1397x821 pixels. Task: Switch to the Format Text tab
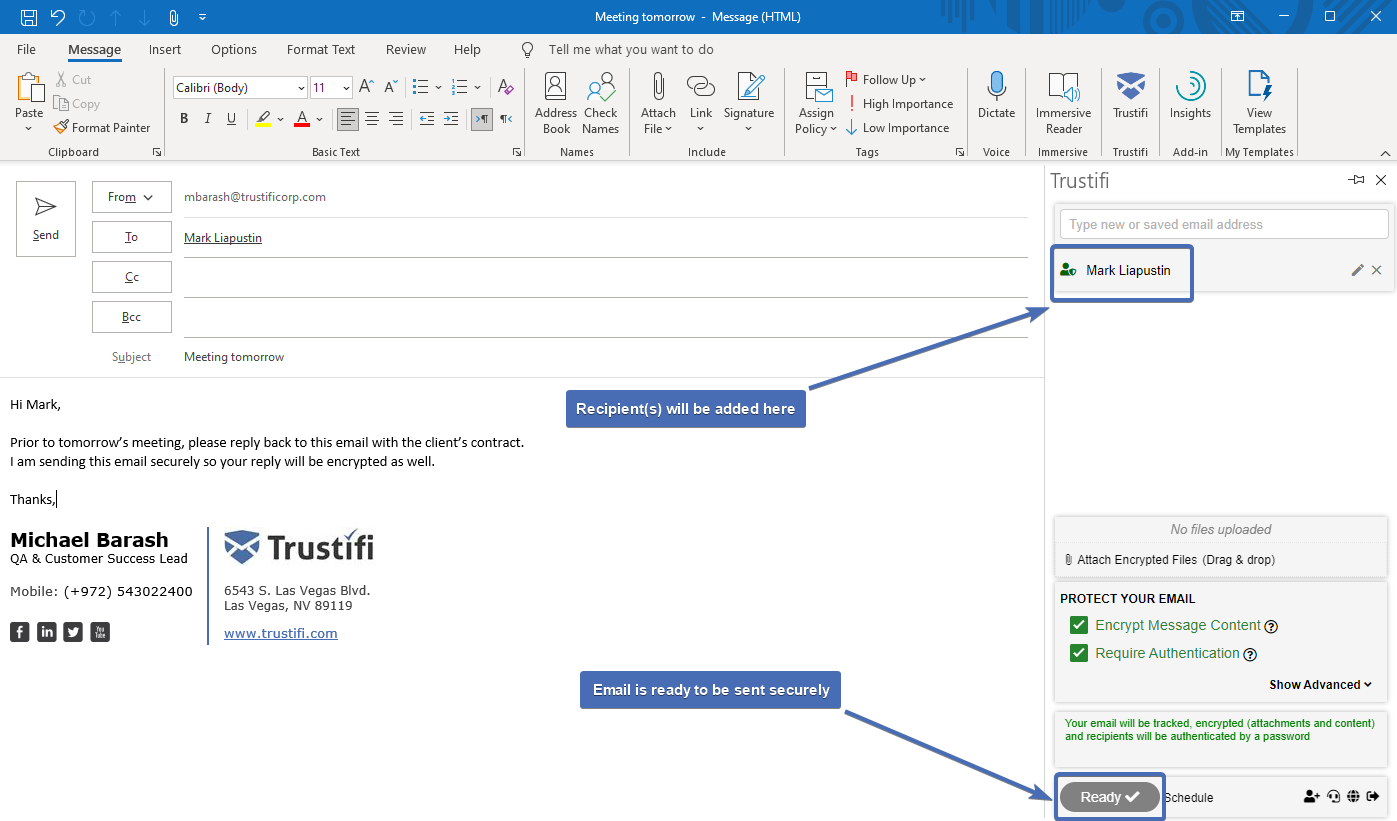click(x=321, y=49)
